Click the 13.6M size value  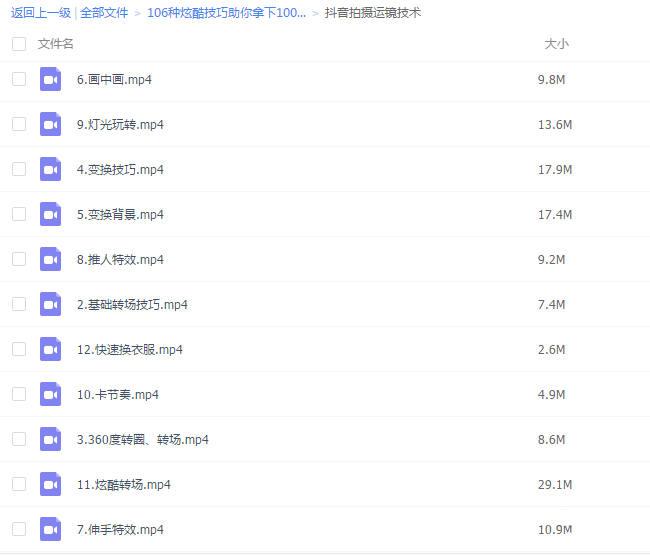pos(555,124)
